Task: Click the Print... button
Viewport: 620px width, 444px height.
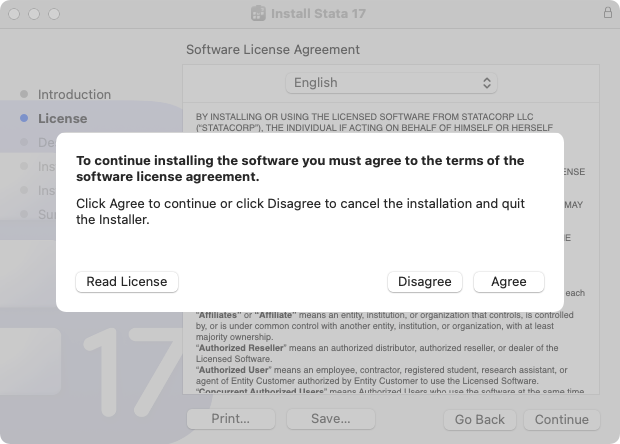Action: click(x=230, y=419)
